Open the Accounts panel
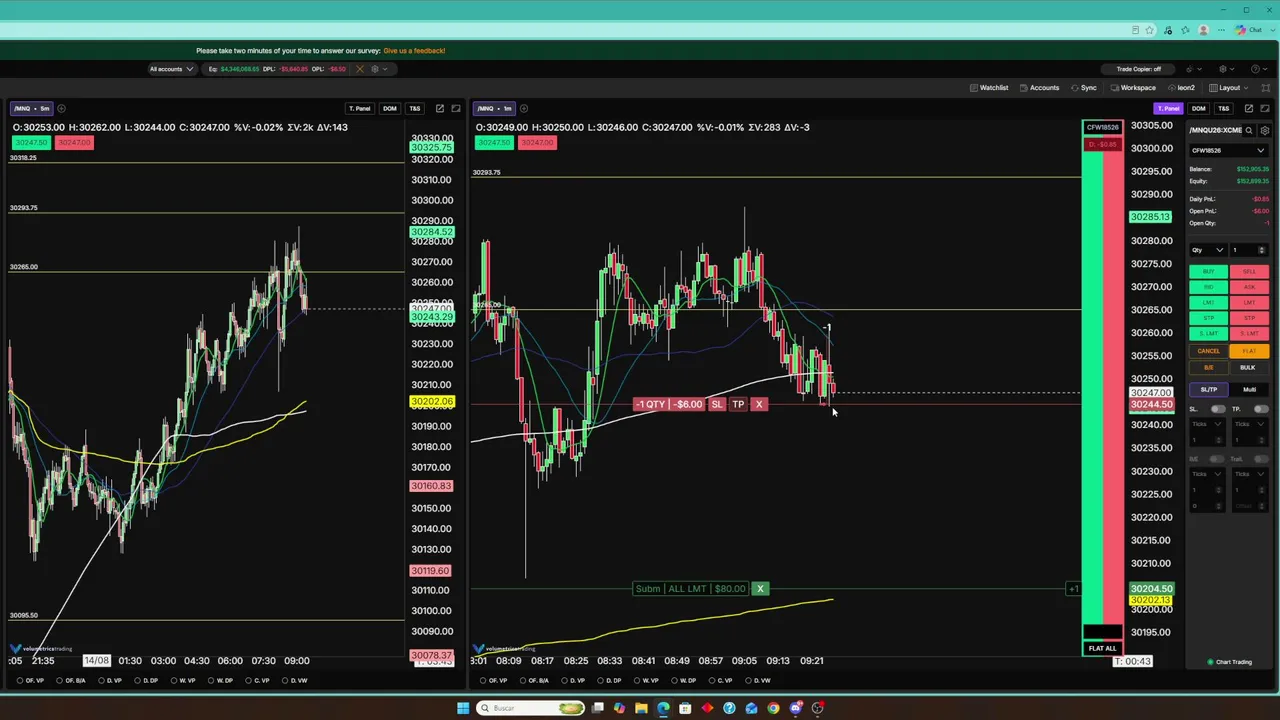1280x720 pixels. click(x=1040, y=88)
